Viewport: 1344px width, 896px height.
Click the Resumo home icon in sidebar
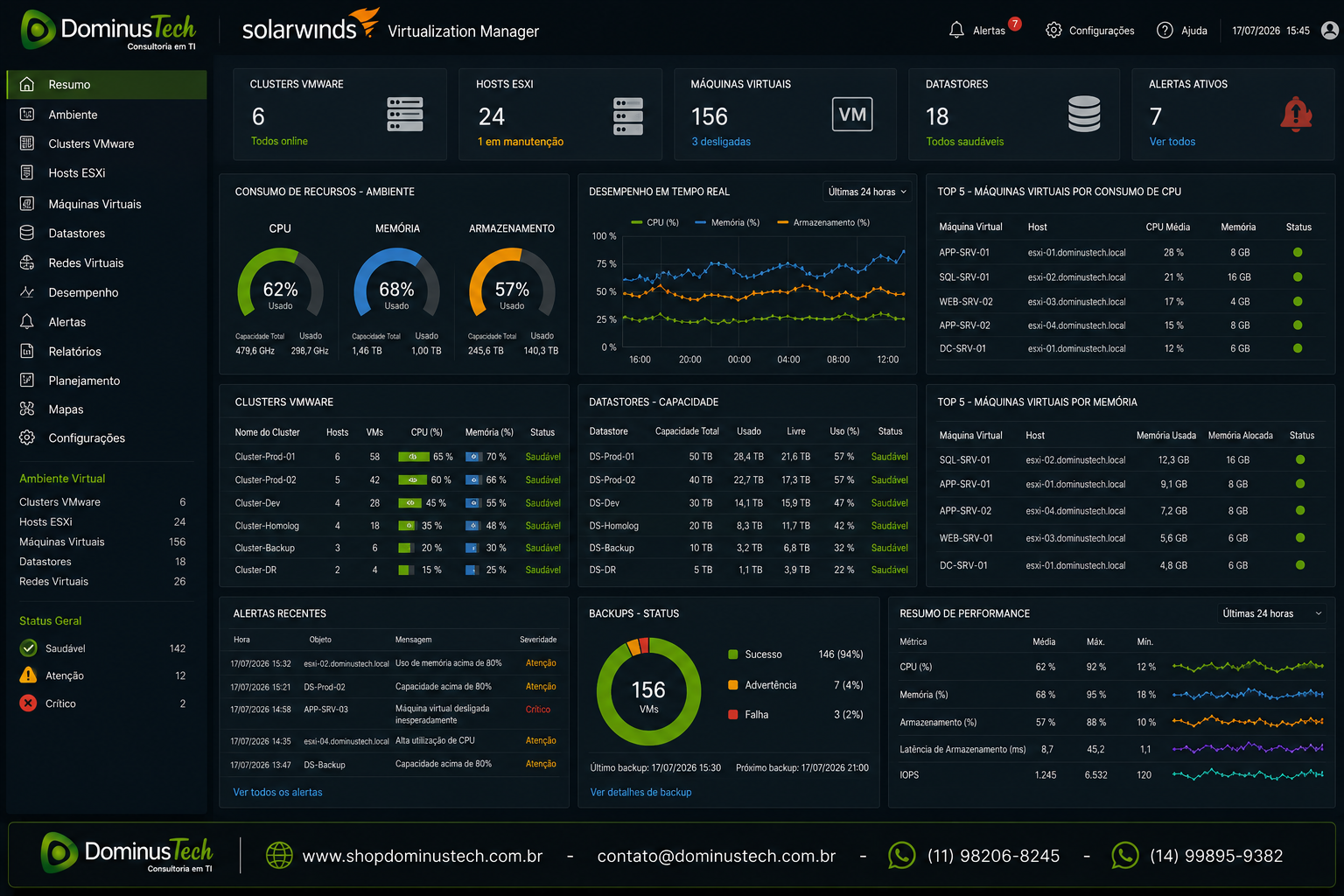(27, 84)
